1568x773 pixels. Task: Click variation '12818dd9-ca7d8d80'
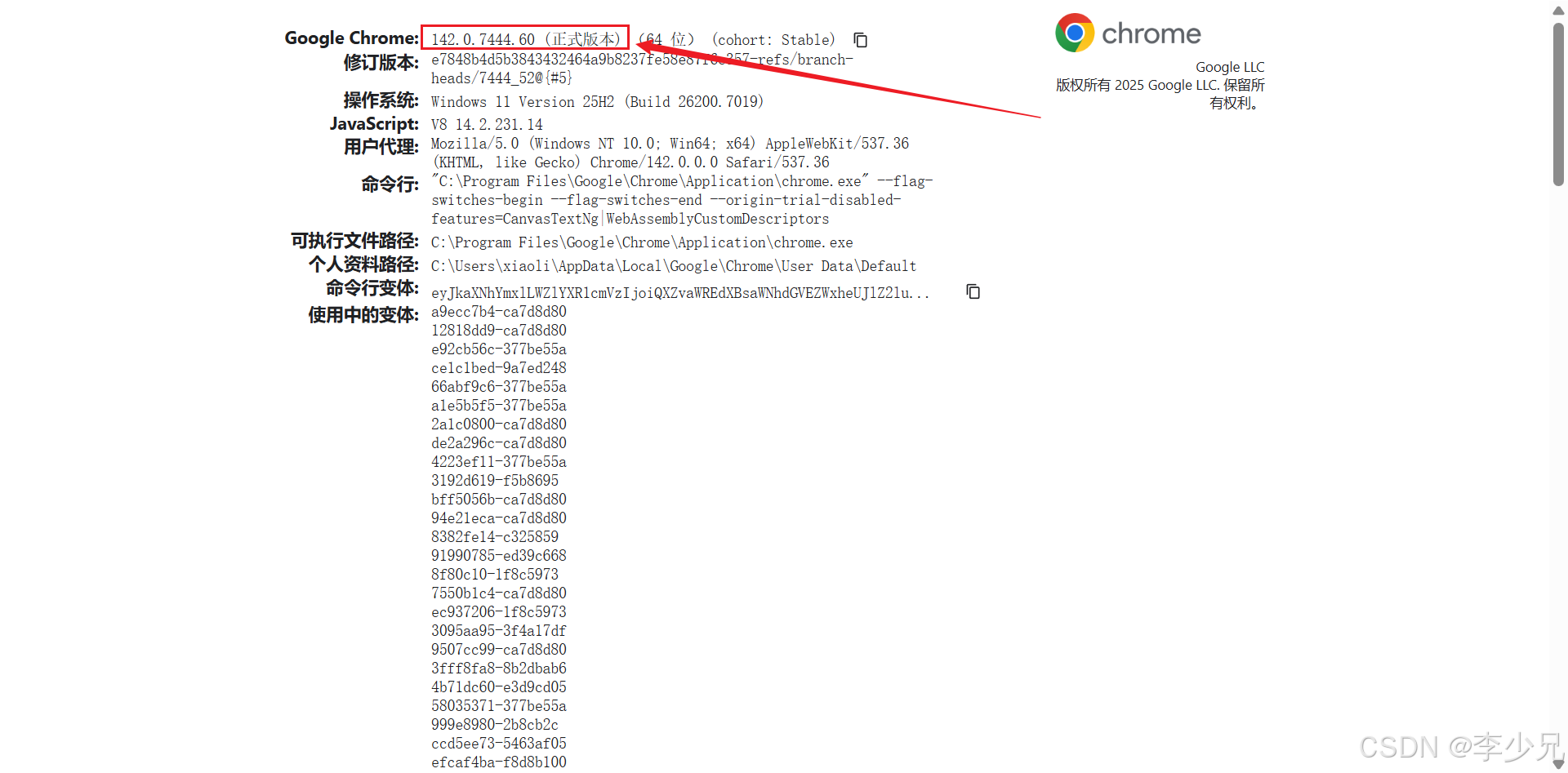[x=499, y=331]
